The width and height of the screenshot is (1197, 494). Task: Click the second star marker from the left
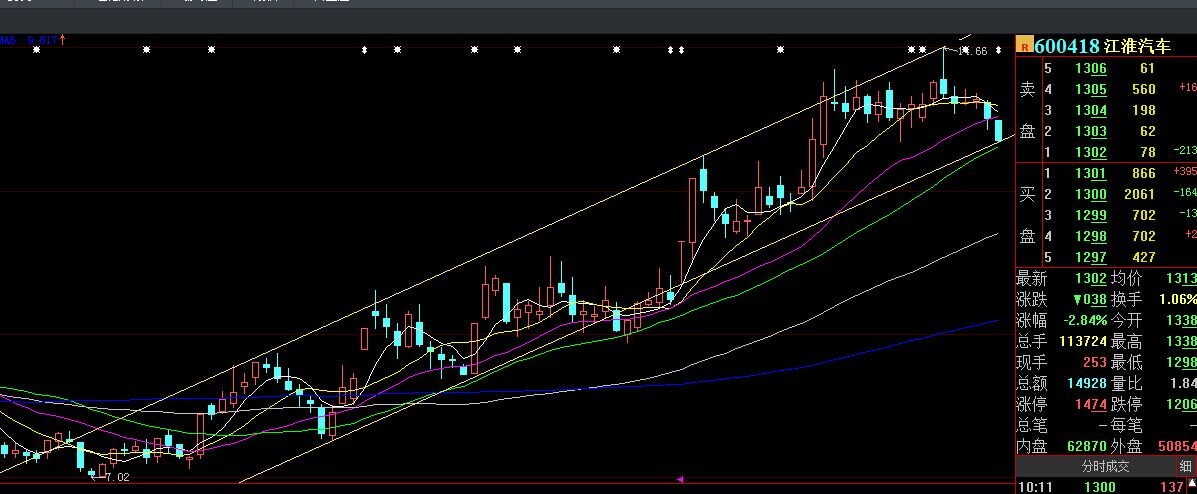tap(147, 49)
